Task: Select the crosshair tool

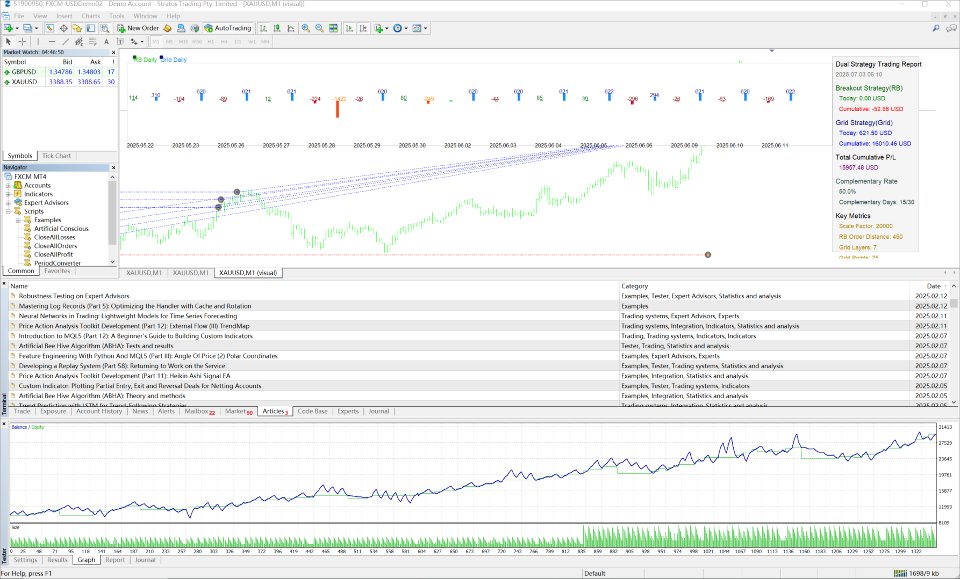Action: click(24, 42)
